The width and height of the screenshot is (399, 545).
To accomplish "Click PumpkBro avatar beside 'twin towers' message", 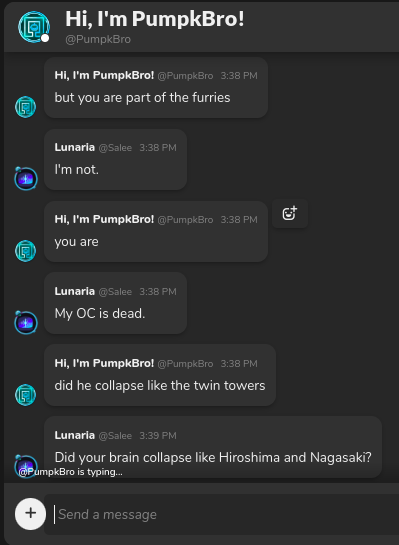I will (x=25, y=395).
